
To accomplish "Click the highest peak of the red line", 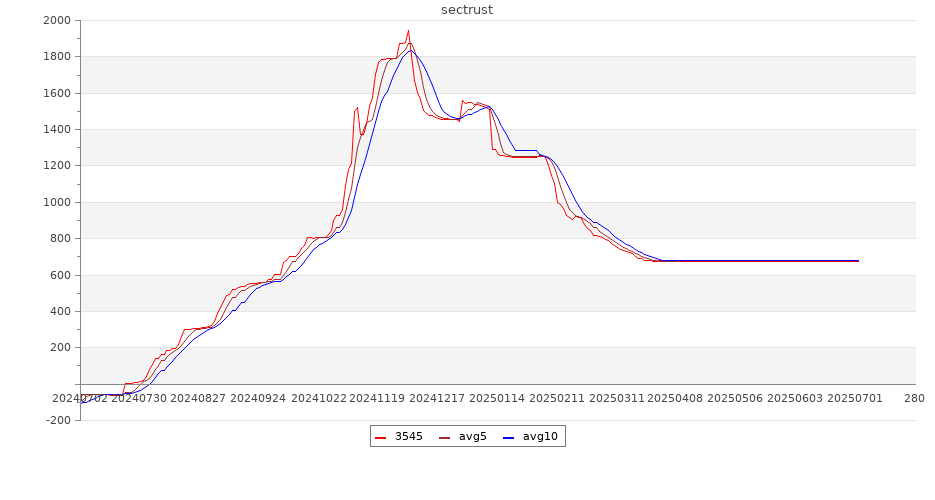I will click(408, 30).
